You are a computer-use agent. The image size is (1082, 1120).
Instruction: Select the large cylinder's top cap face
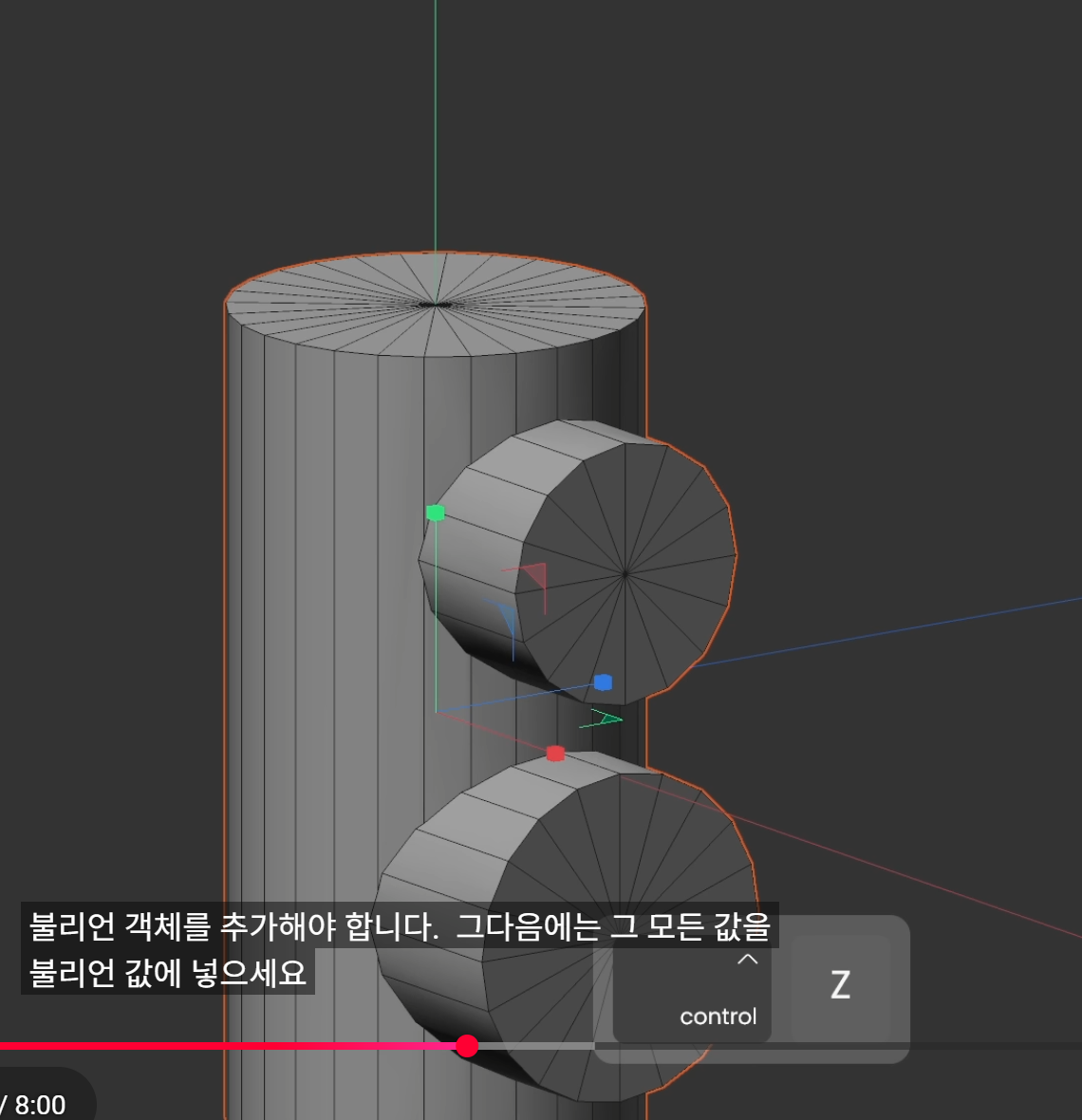coord(435,304)
